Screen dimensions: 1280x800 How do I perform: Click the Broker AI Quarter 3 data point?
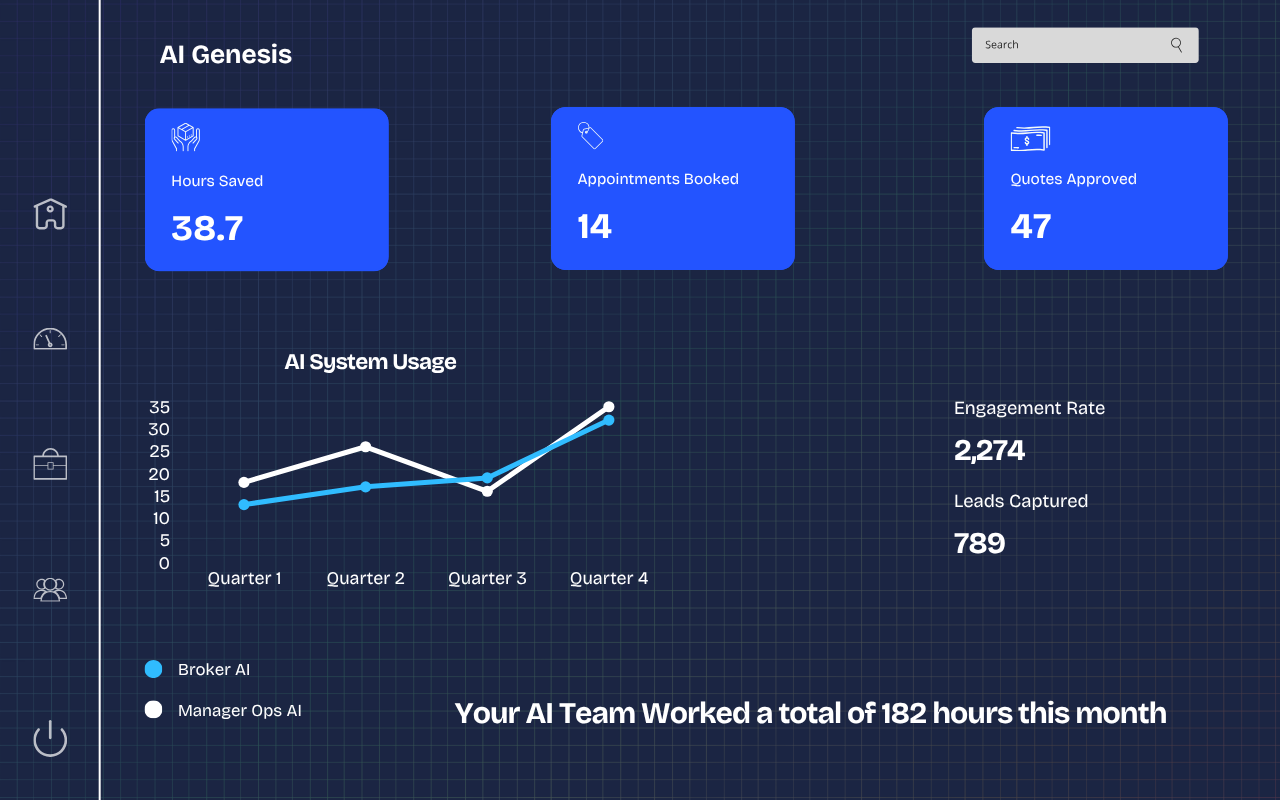coord(487,478)
